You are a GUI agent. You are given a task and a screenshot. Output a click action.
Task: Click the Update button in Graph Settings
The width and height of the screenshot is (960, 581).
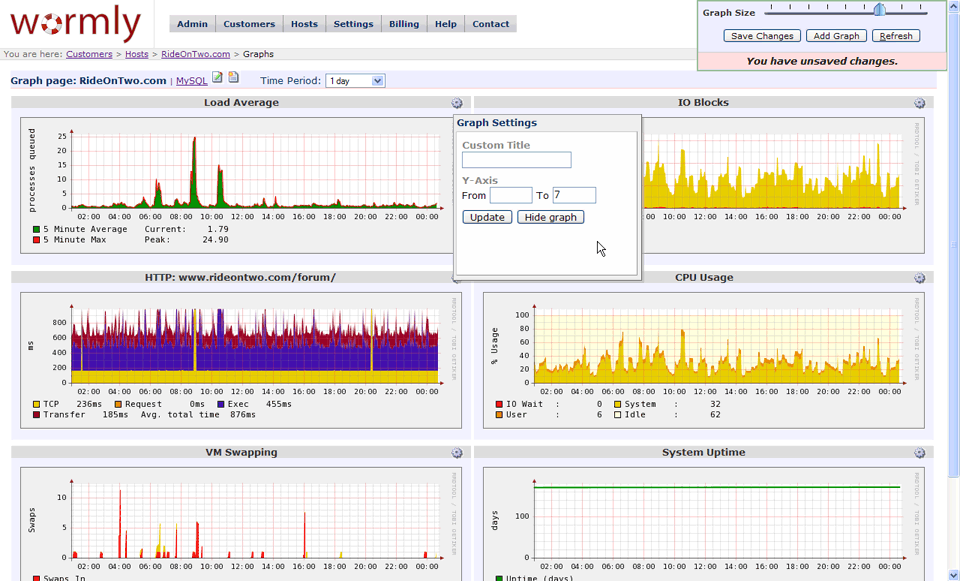click(487, 216)
